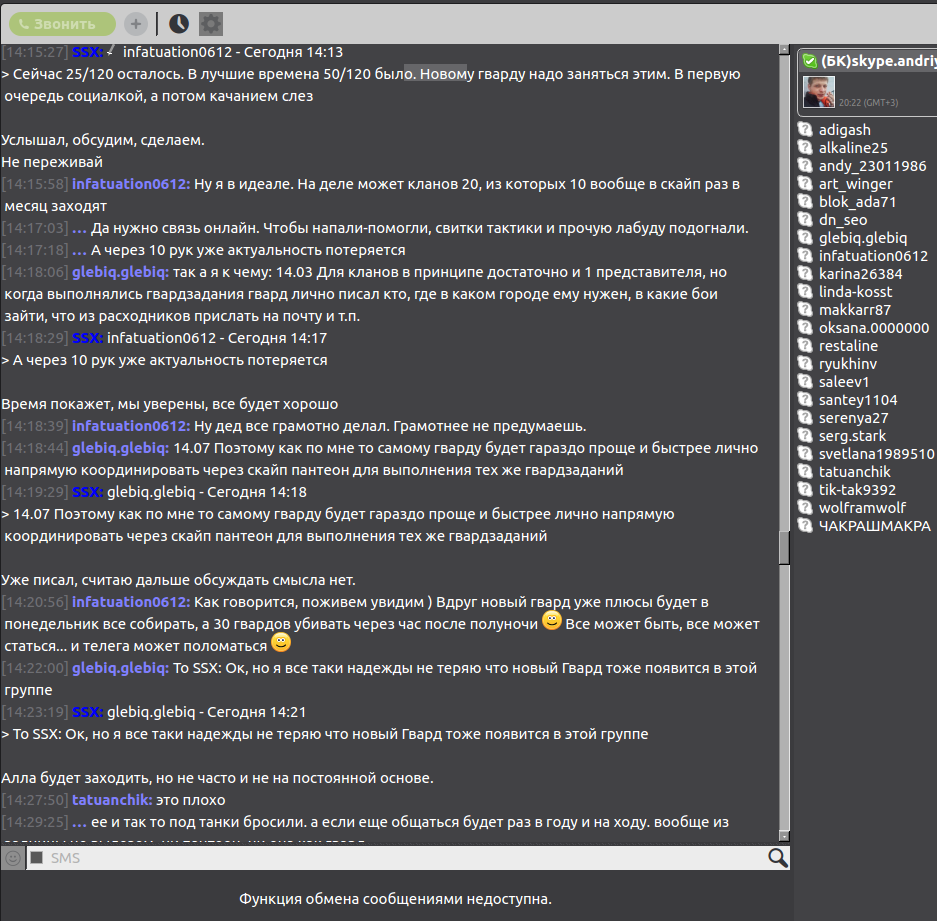The image size is (937, 921).
Task: Select contact glebiq.glebiq in the list
Action: (x=862, y=238)
